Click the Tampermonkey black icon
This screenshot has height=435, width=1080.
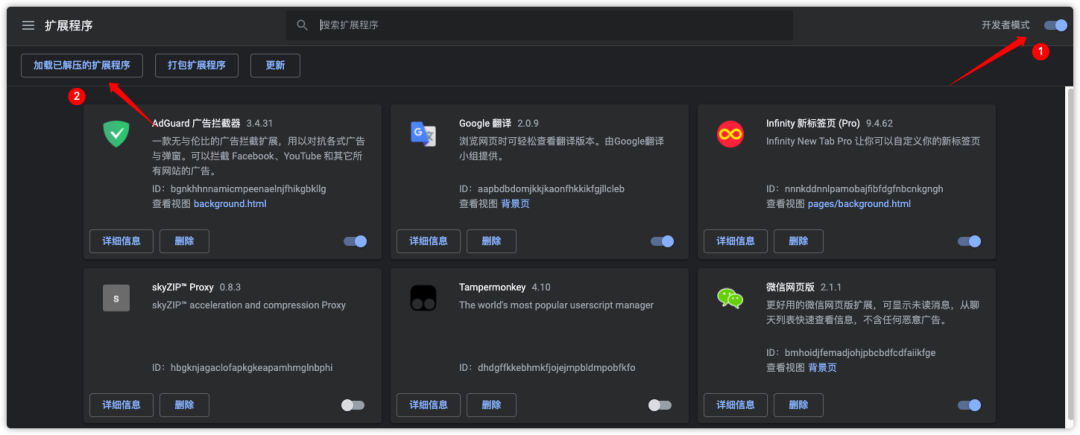click(x=423, y=298)
